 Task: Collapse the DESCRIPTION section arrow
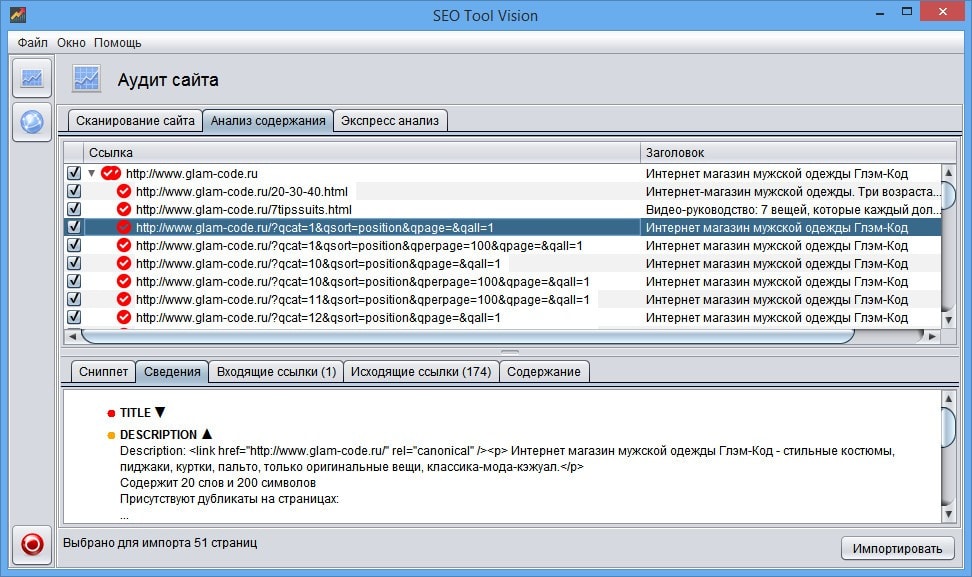(x=207, y=434)
